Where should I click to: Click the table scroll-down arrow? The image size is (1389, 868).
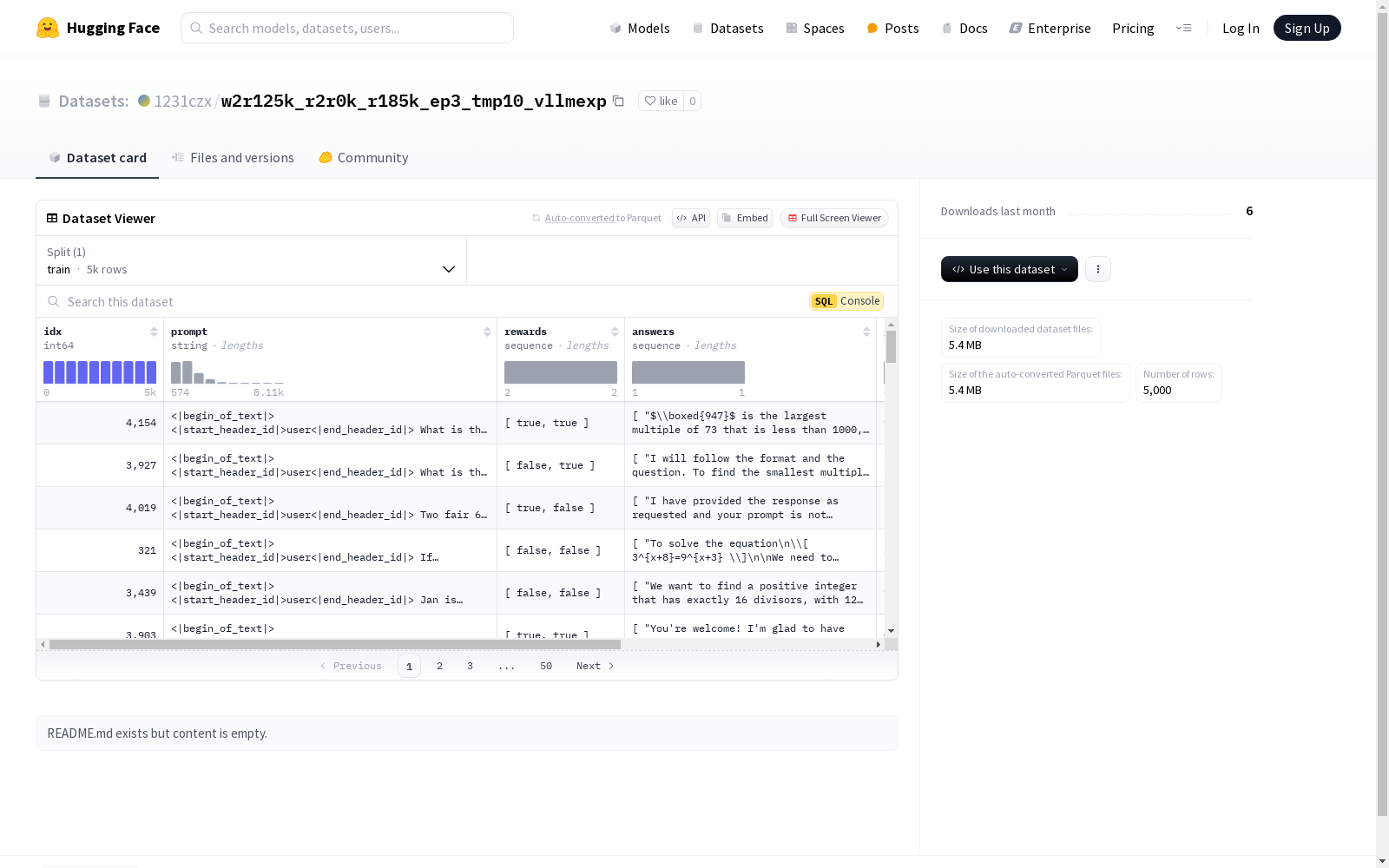click(891, 631)
